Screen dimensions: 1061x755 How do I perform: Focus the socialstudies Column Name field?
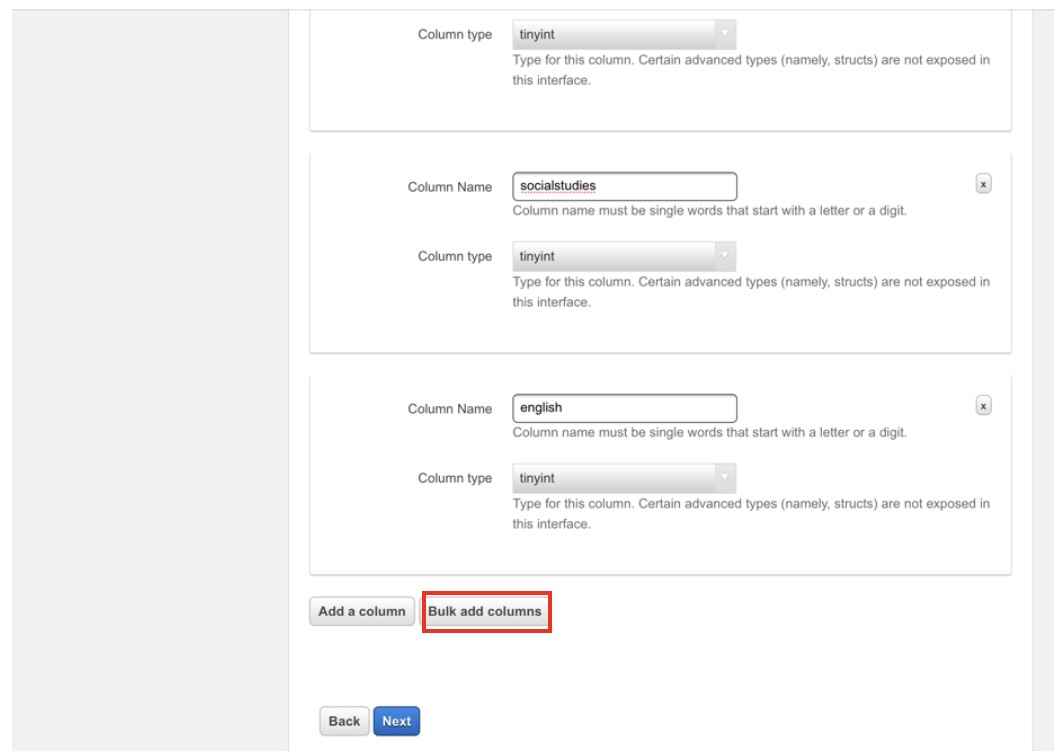coord(624,186)
